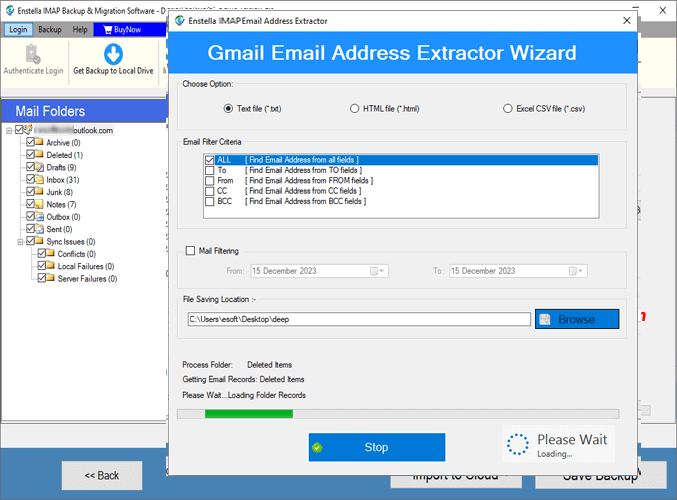This screenshot has width=677, height=500.
Task: Select the Excel CSV file (*.csv) option
Action: [x=508, y=109]
